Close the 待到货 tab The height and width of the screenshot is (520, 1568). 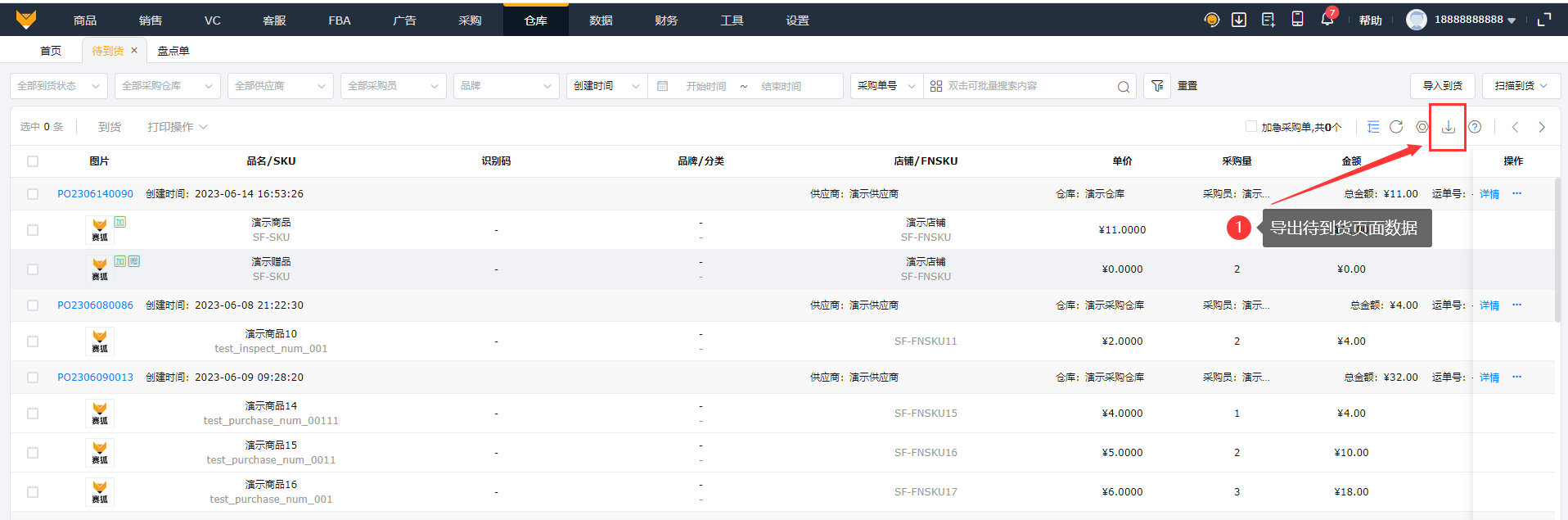click(x=134, y=51)
